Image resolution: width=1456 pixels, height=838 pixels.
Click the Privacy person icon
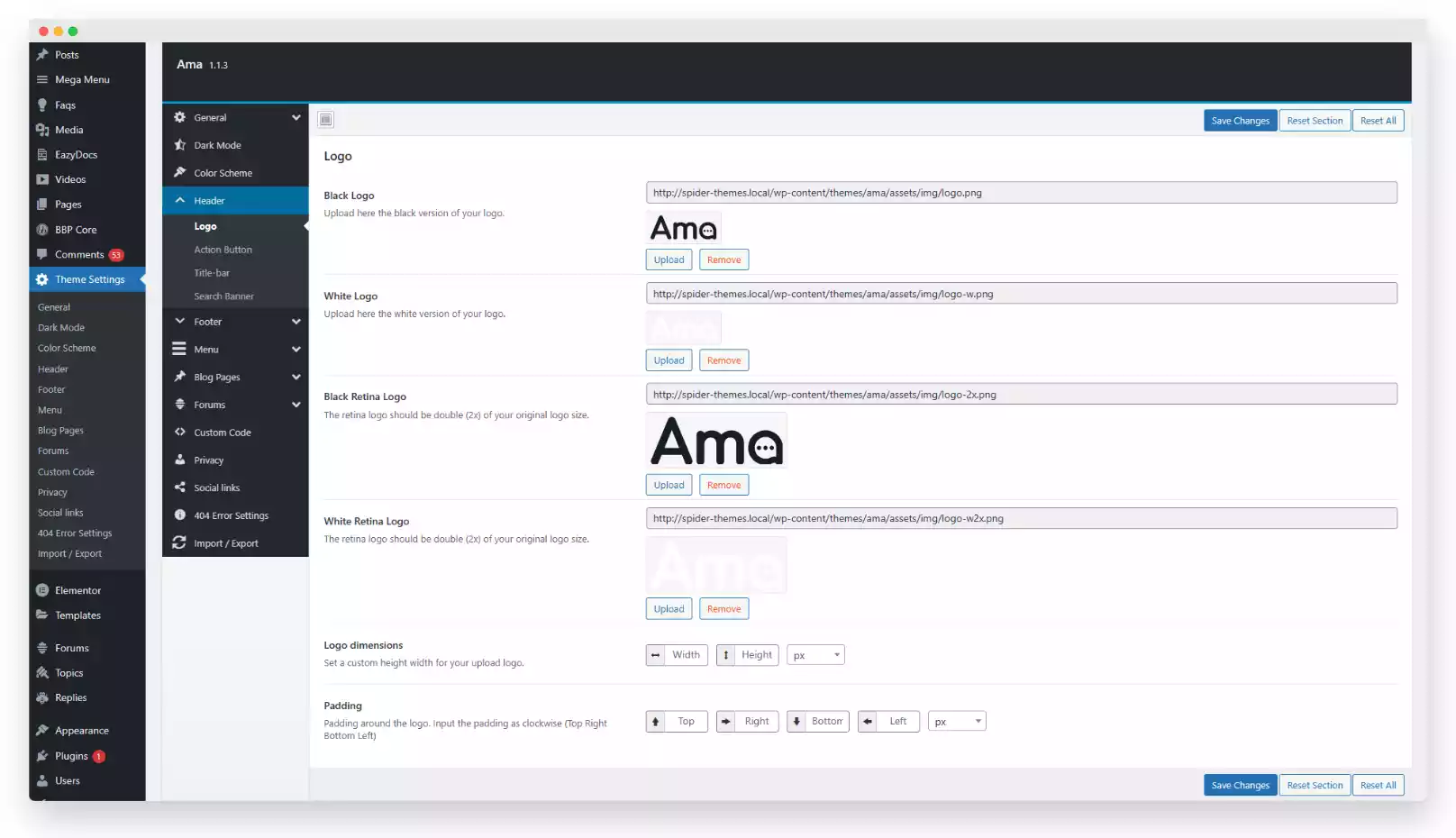pyautogui.click(x=179, y=460)
